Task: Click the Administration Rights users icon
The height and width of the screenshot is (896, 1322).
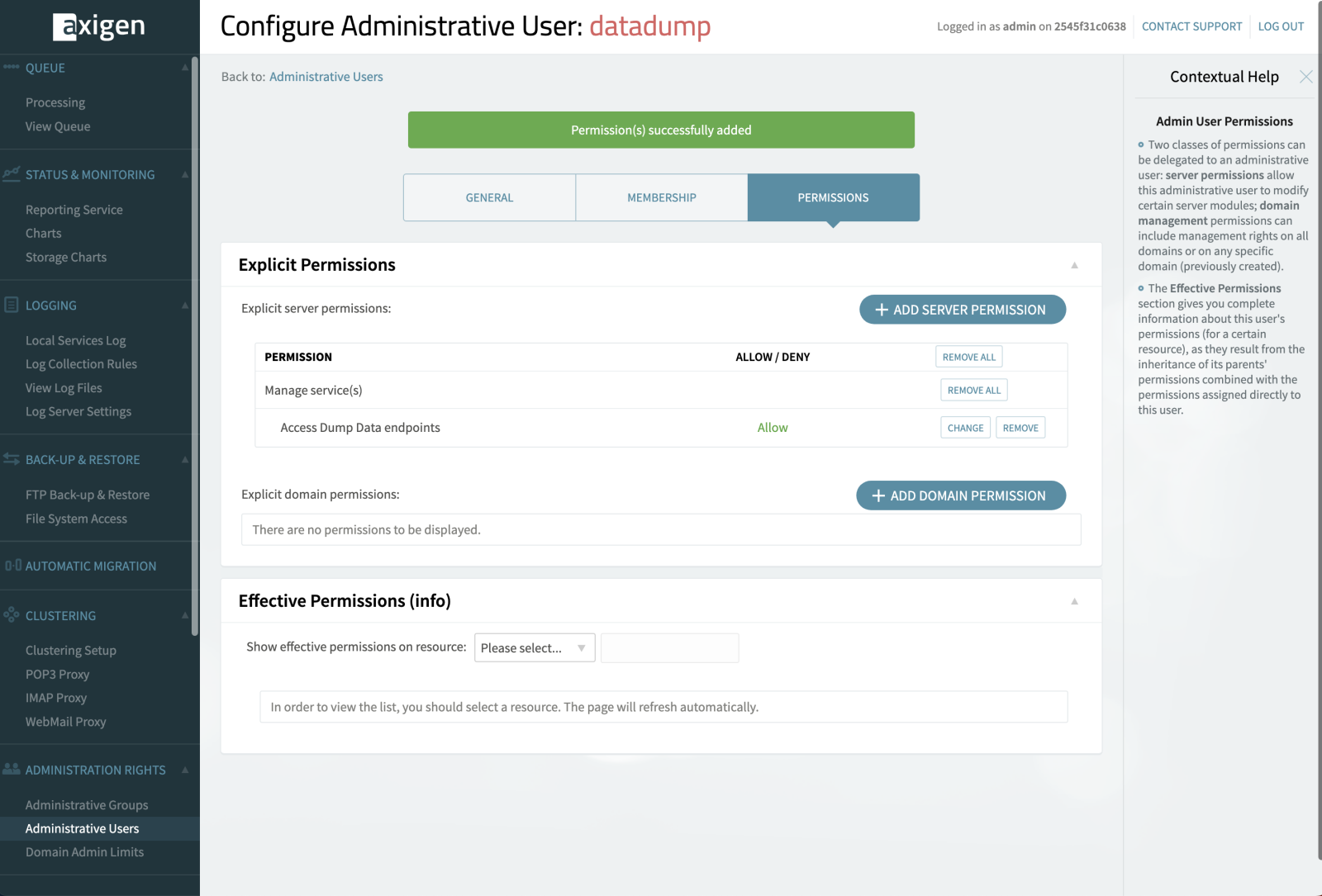Action: coord(12,769)
